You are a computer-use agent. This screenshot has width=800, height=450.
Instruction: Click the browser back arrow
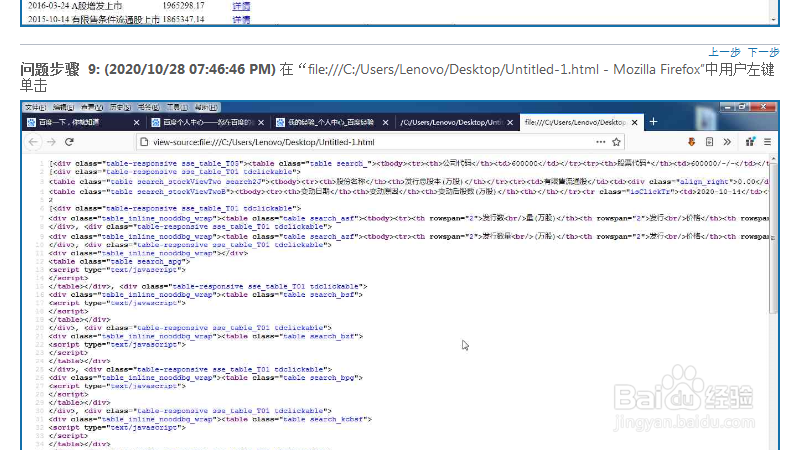coord(33,142)
